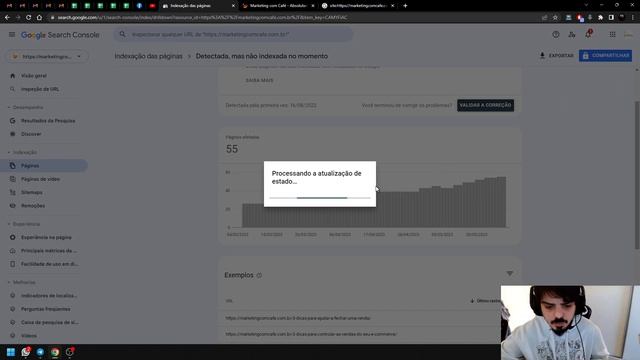Image resolution: width=640 pixels, height=360 pixels.
Task: Click VALIDAR A CORREÇÃO button
Action: (x=485, y=105)
